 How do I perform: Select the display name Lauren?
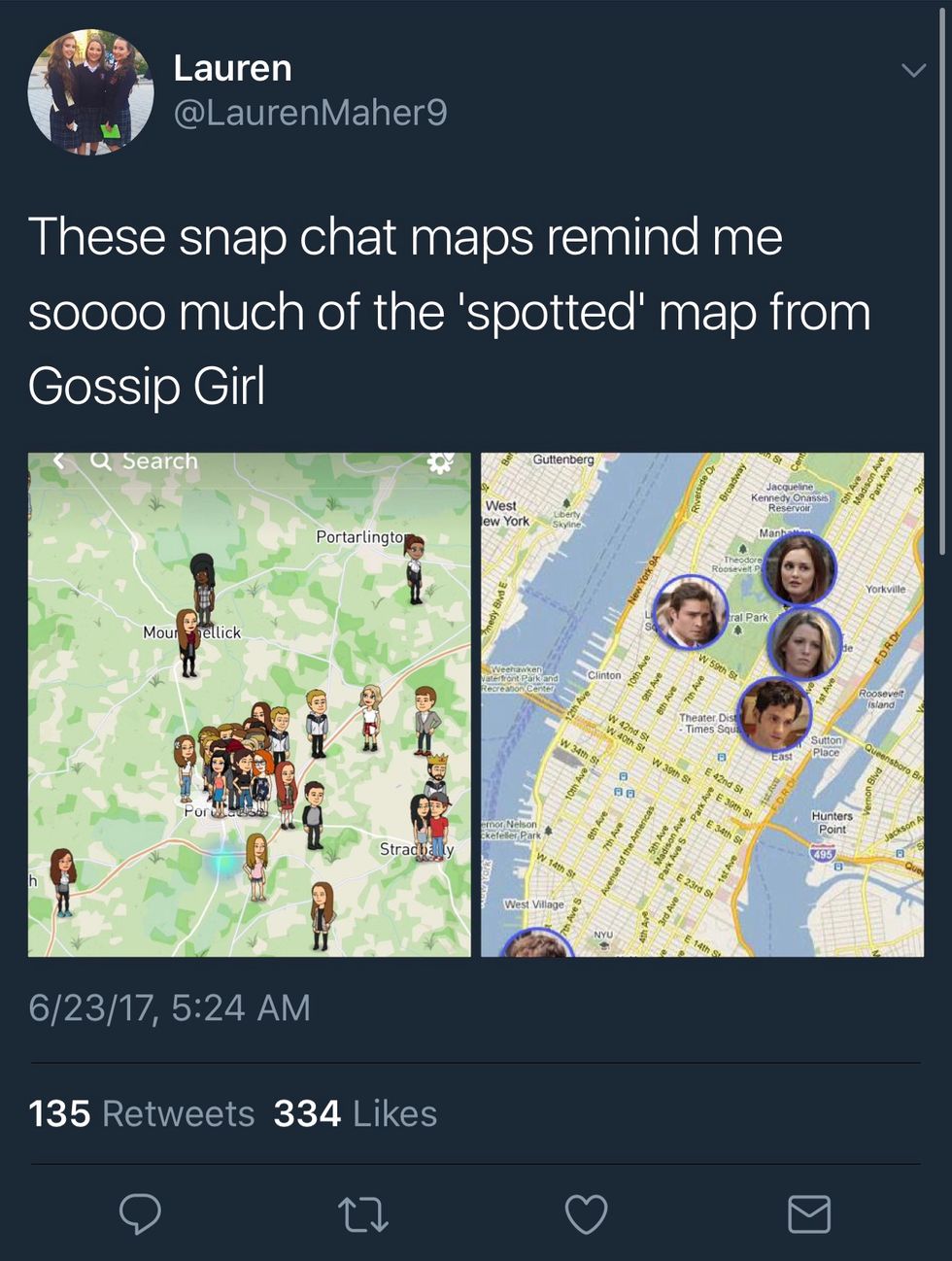(232, 68)
